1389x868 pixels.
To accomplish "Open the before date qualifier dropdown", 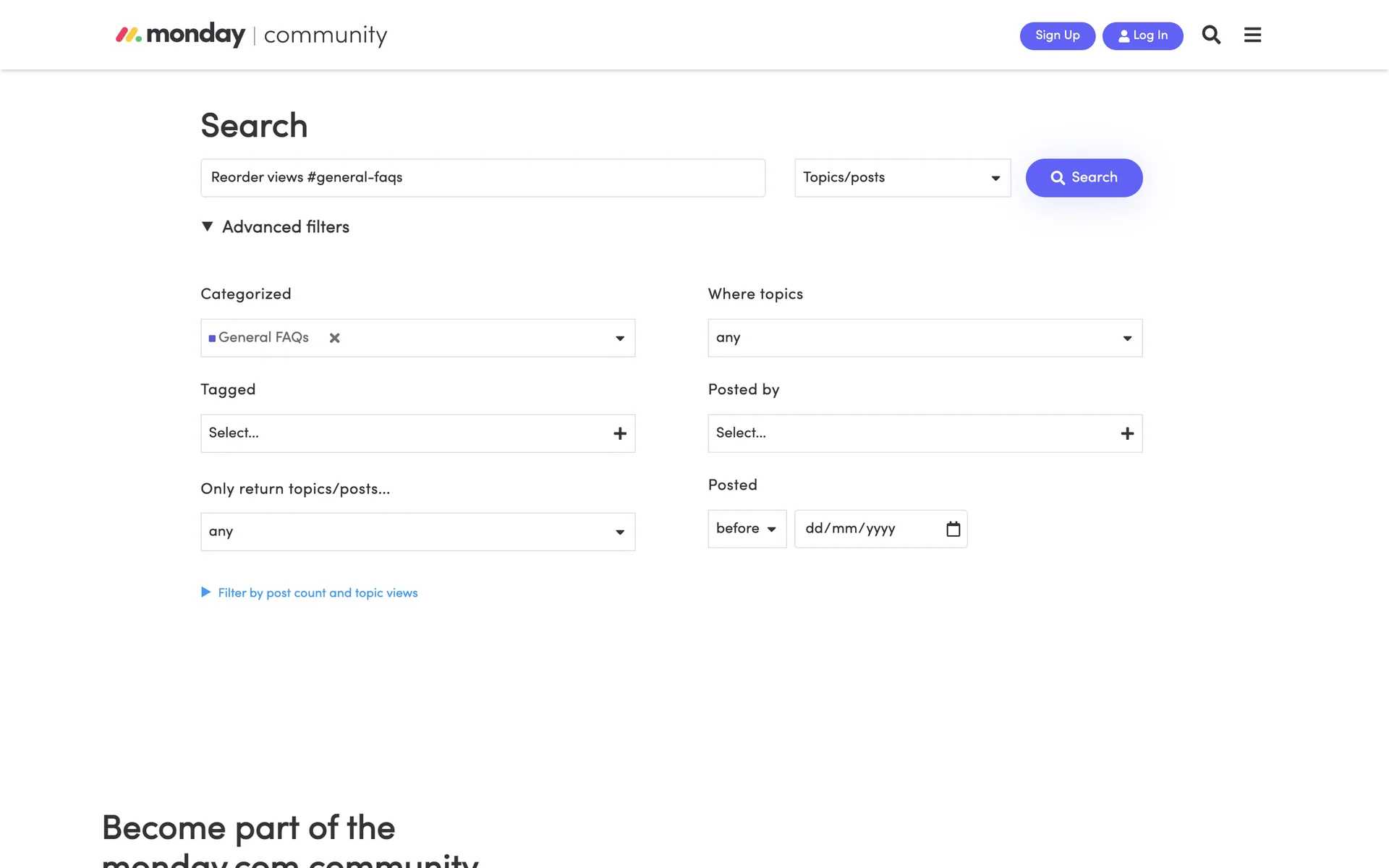I will click(x=747, y=529).
